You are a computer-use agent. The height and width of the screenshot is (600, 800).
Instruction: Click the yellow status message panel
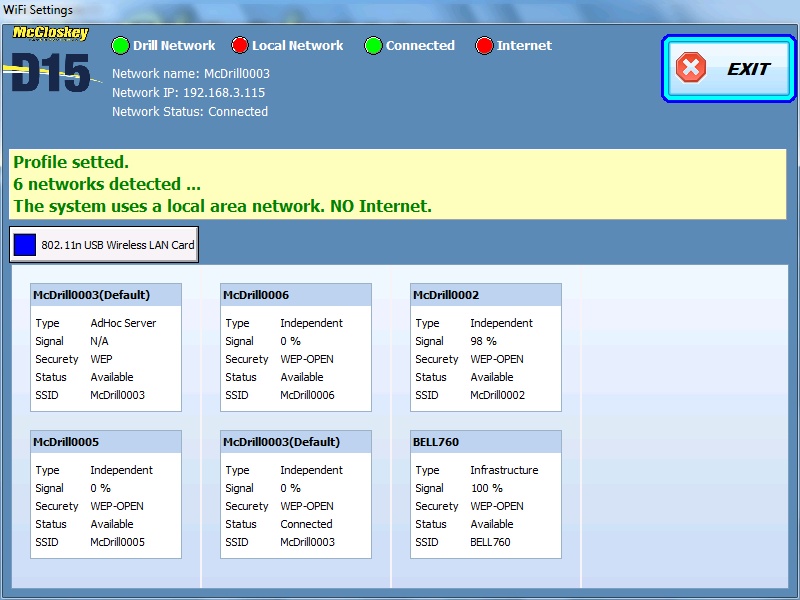coord(397,184)
